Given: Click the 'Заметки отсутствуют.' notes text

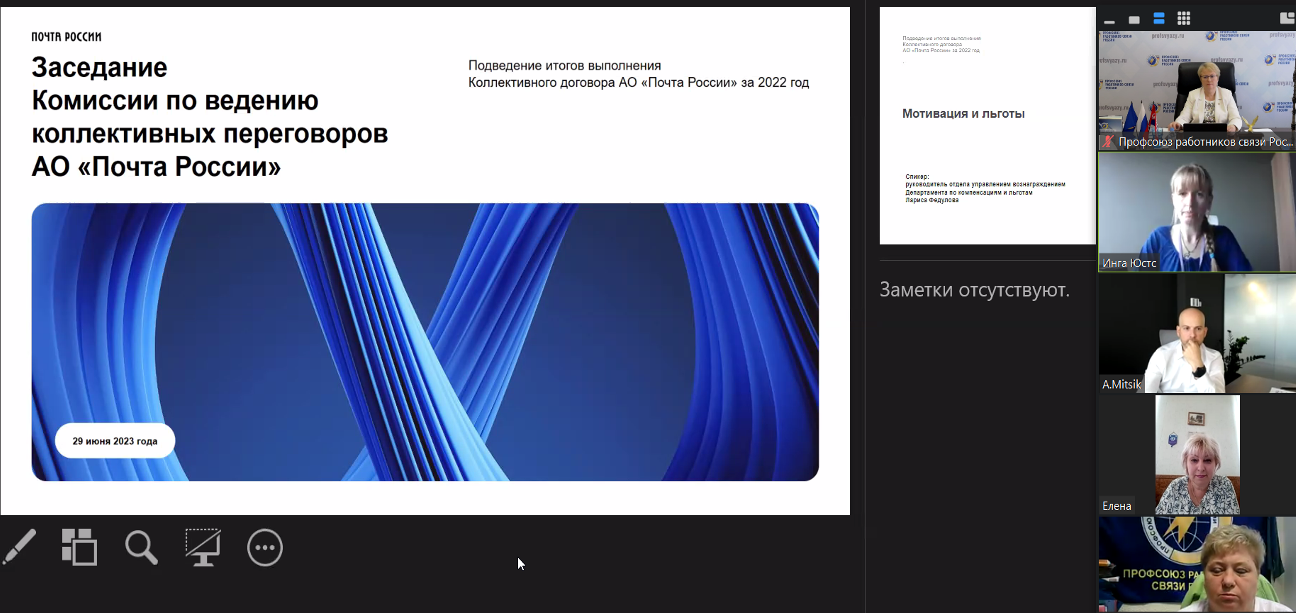Looking at the screenshot, I should point(974,290).
